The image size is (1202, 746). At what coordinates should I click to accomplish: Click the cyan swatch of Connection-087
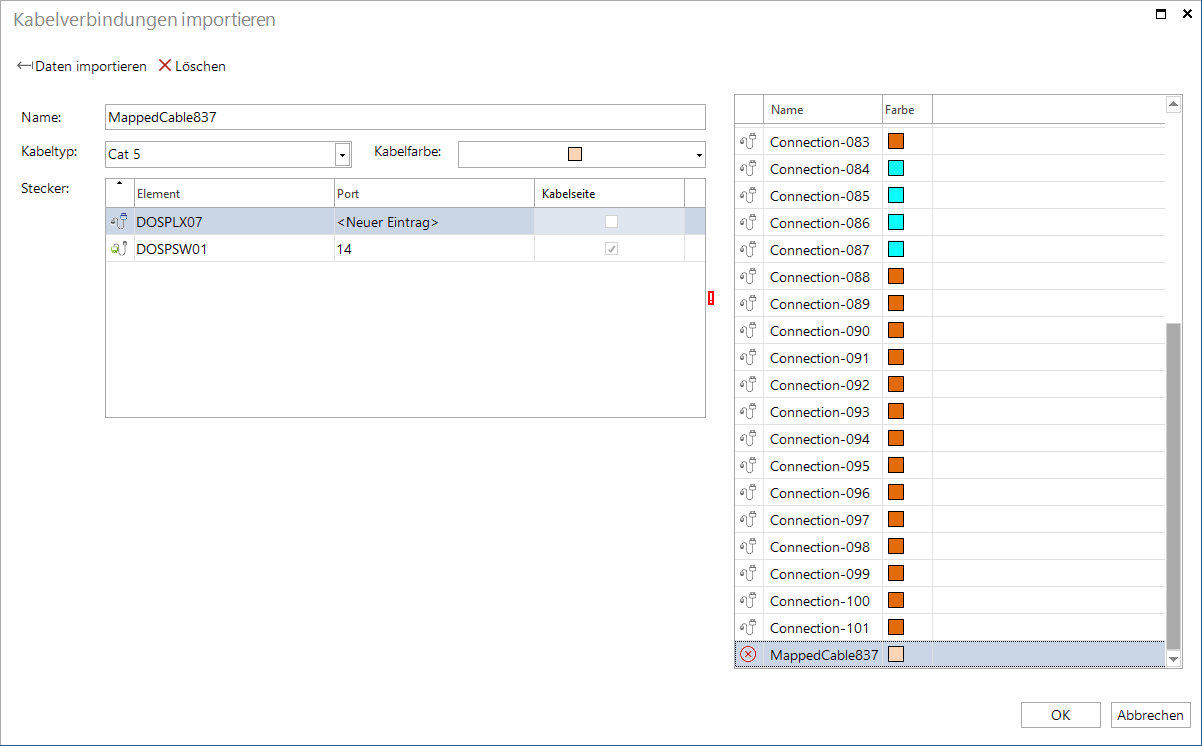(896, 250)
